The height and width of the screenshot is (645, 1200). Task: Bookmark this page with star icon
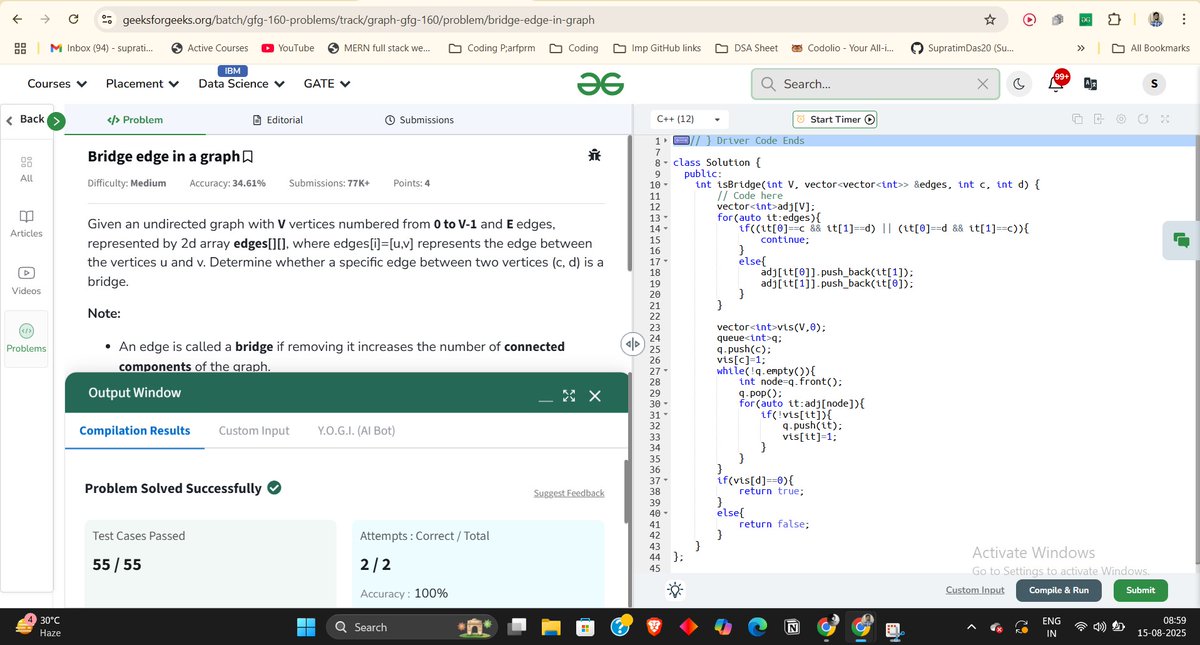pos(990,19)
